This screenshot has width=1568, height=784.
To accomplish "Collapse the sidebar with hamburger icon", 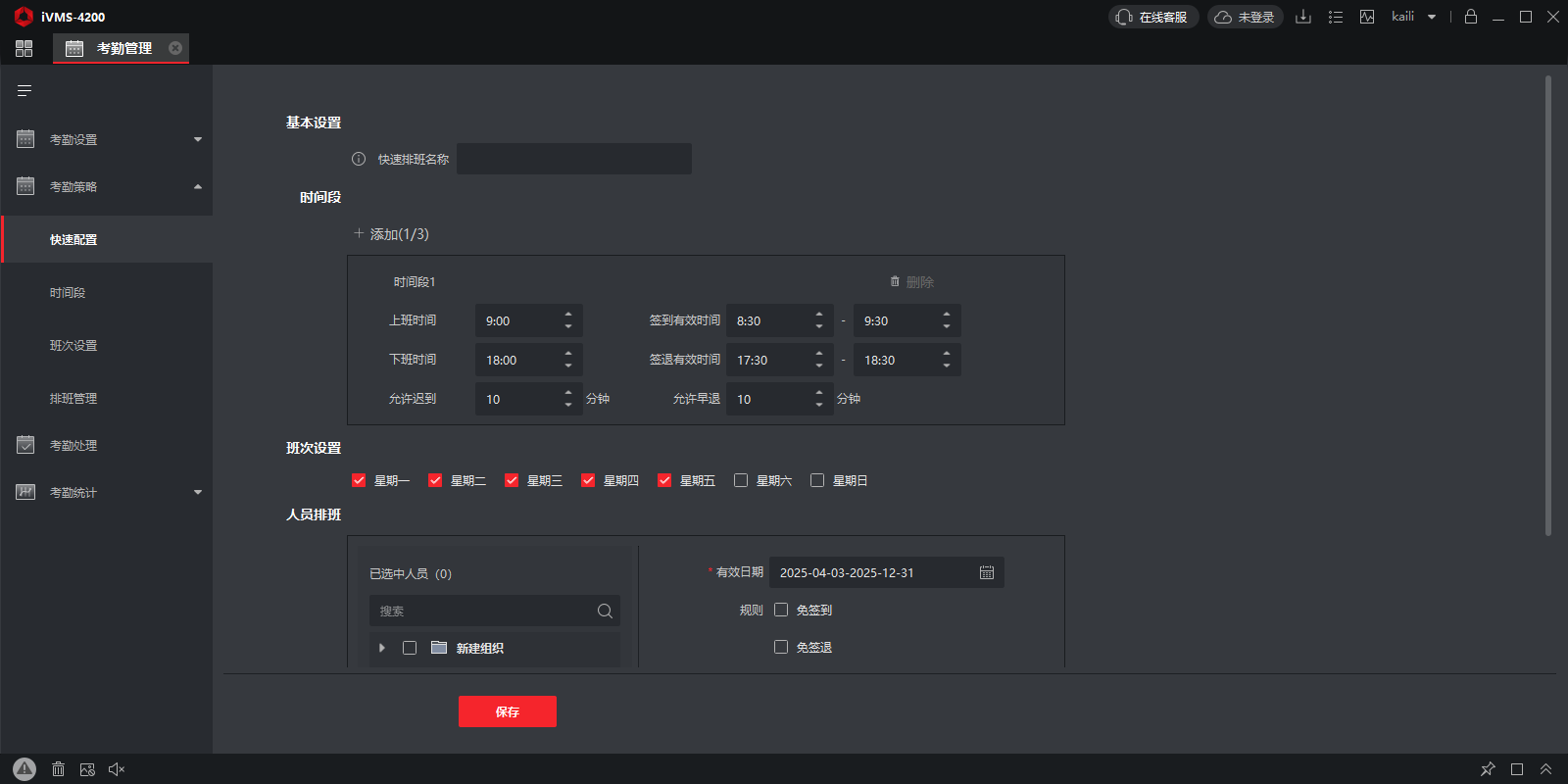I will coord(24,91).
